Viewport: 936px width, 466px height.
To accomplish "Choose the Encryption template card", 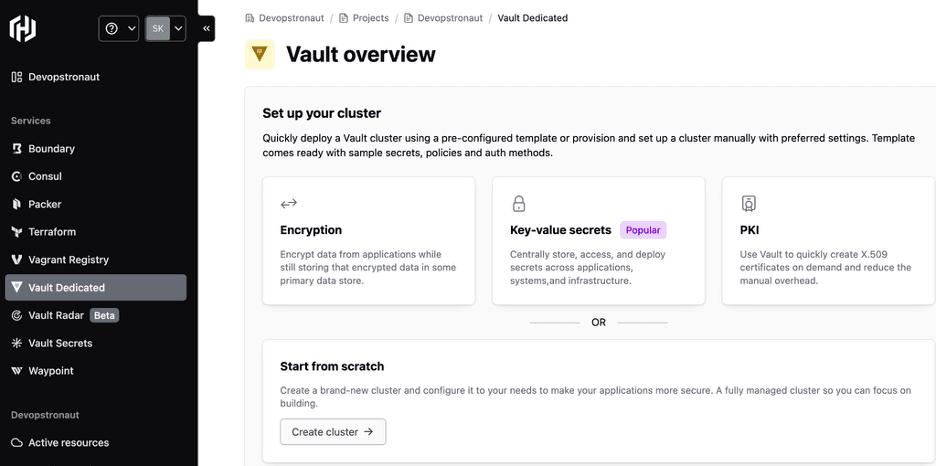I will 368,241.
